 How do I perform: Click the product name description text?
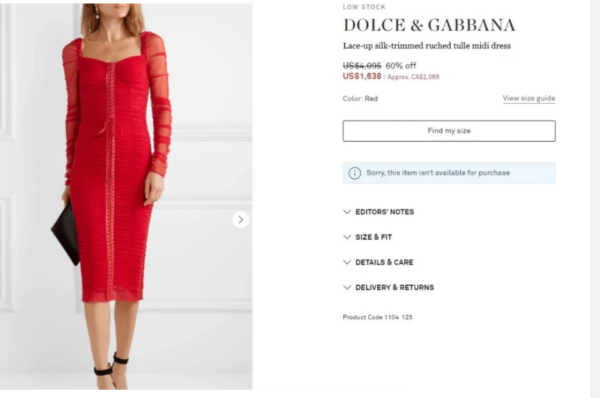tap(427, 46)
